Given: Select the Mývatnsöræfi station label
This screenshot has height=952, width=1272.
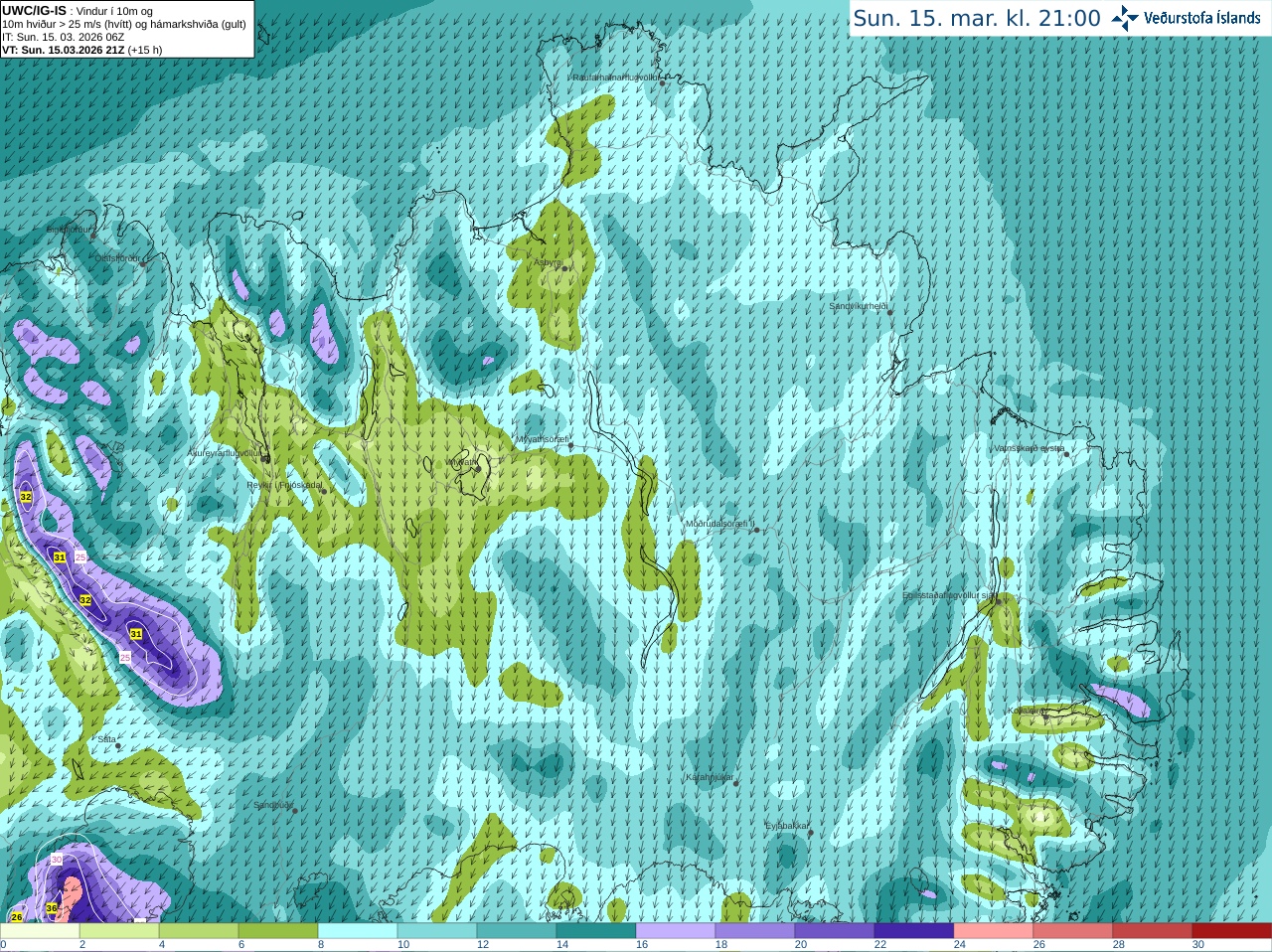Looking at the screenshot, I should pos(542,439).
